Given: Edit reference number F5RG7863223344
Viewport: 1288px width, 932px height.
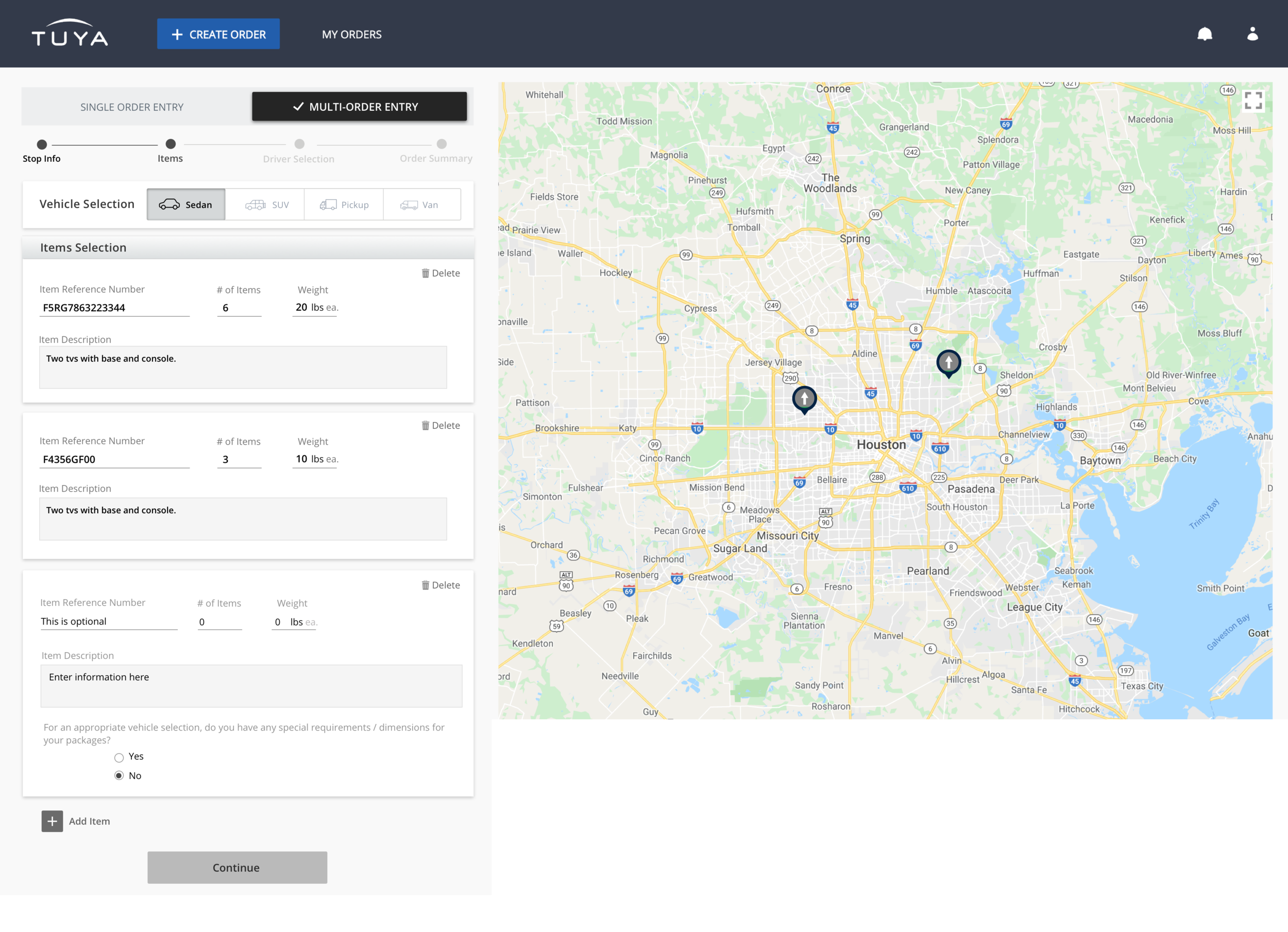Looking at the screenshot, I should (x=115, y=308).
